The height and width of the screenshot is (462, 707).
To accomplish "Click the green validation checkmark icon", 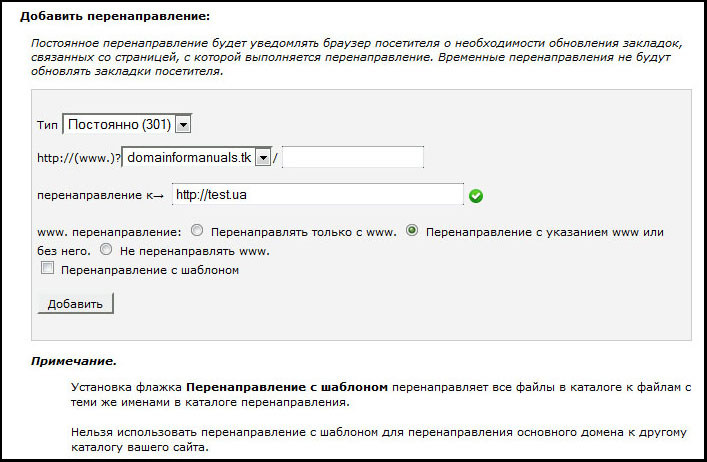I will [x=476, y=196].
